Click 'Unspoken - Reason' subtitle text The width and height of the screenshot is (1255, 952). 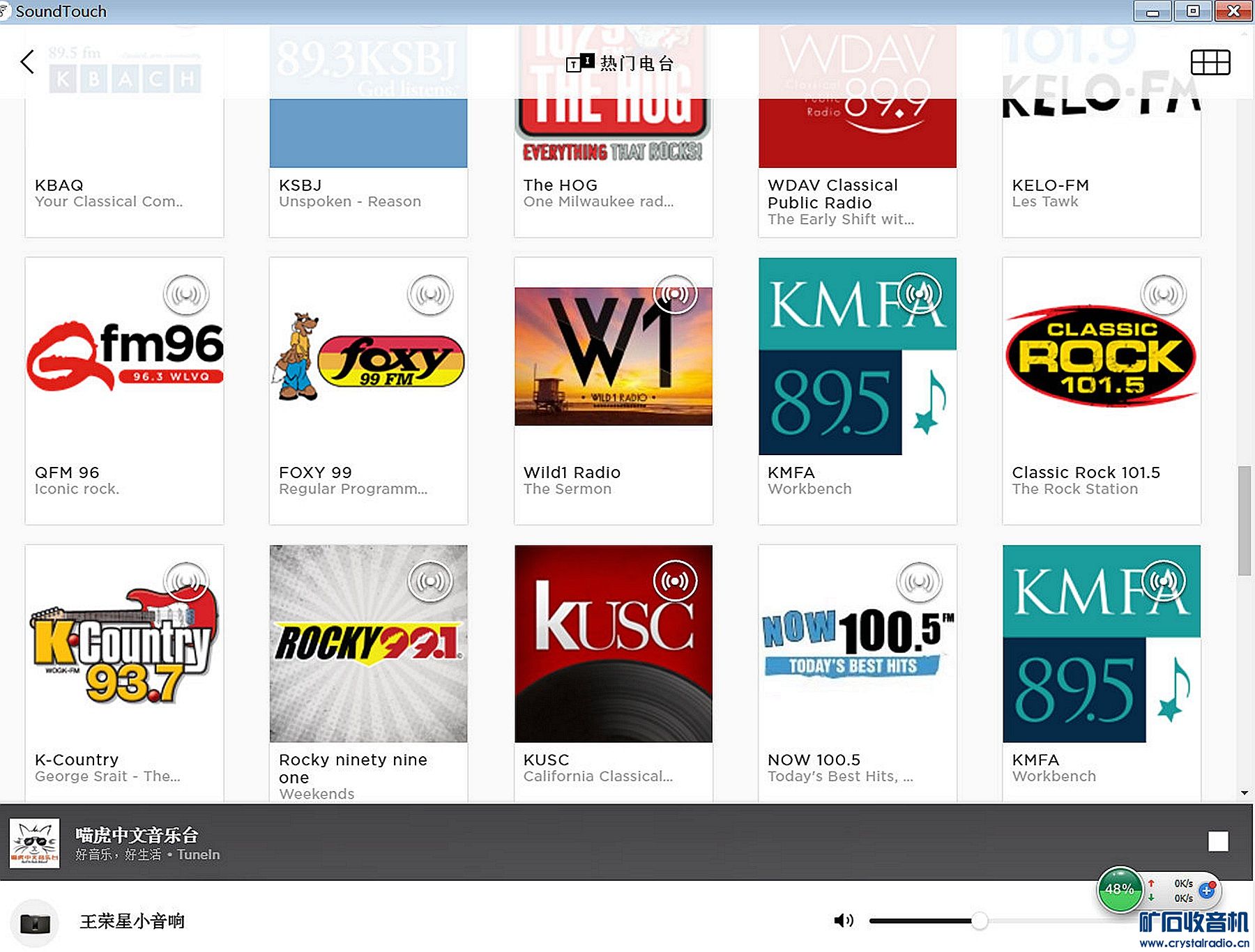(350, 202)
